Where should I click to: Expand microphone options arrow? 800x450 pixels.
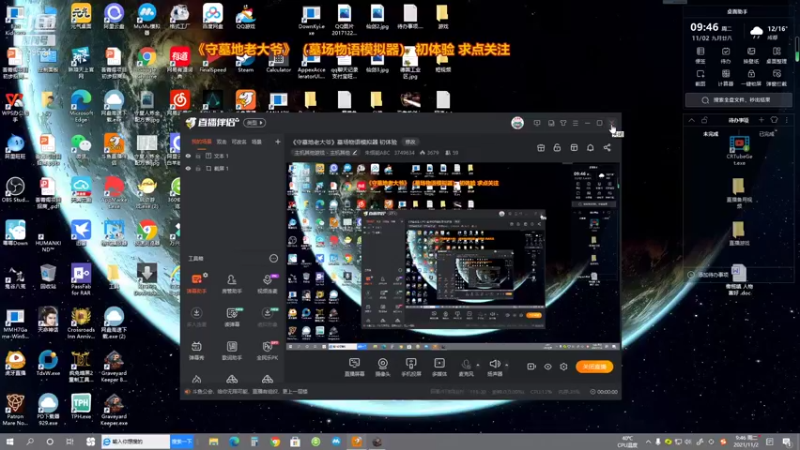(x=478, y=365)
